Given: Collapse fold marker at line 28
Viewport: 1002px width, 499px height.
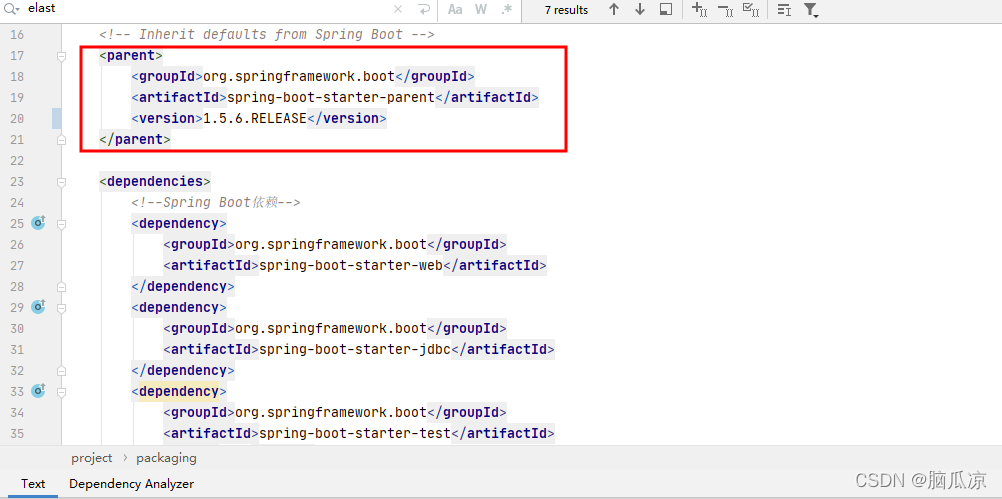Looking at the screenshot, I should point(61,287).
